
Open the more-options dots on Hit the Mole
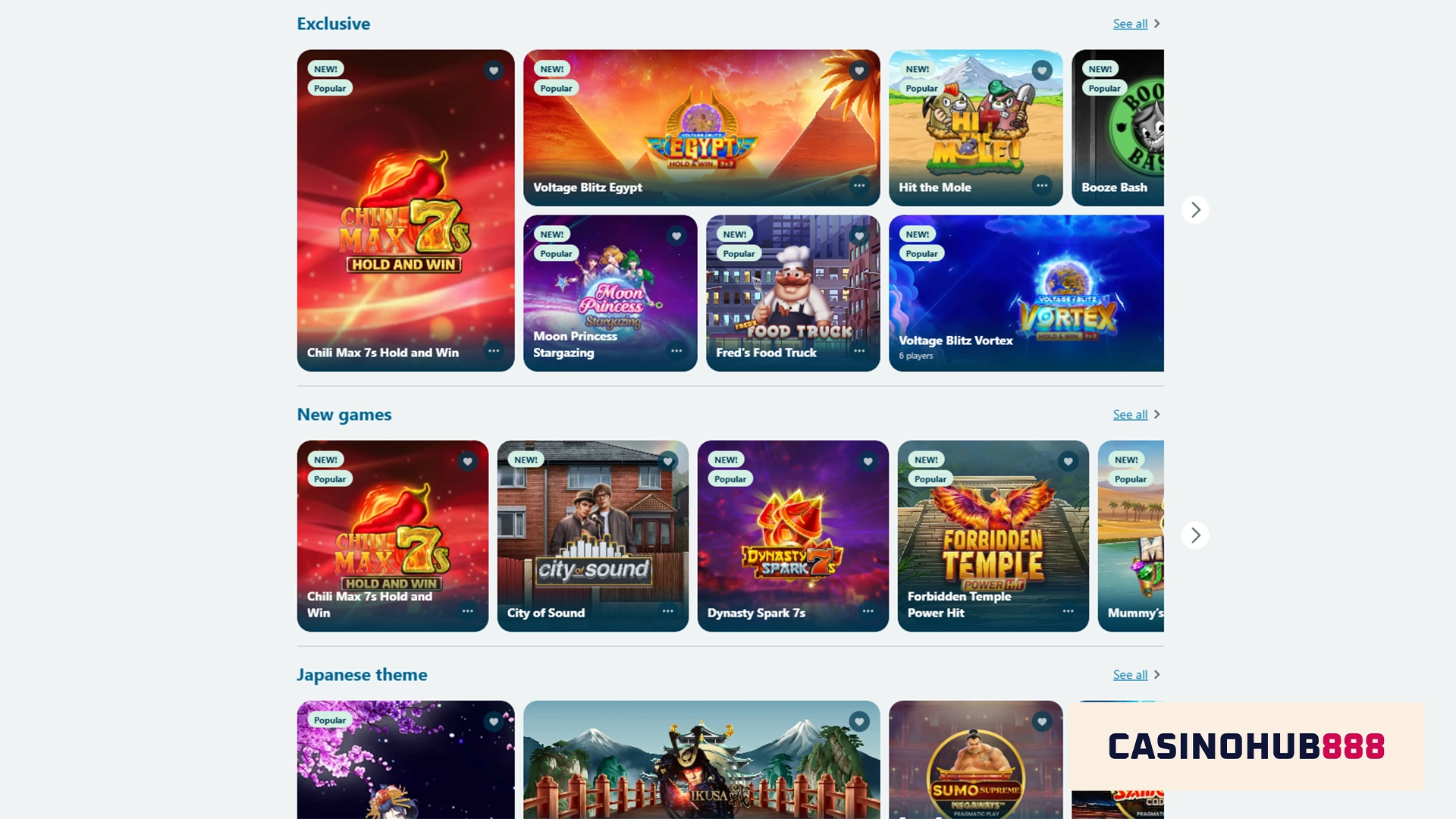(x=1042, y=186)
